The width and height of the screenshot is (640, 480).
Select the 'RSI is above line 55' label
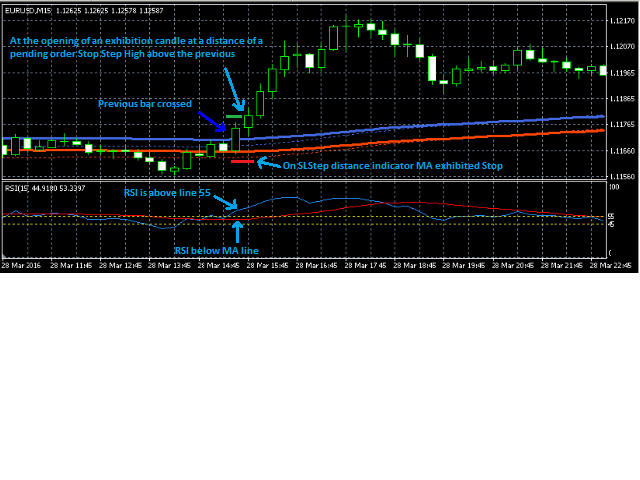165,192
